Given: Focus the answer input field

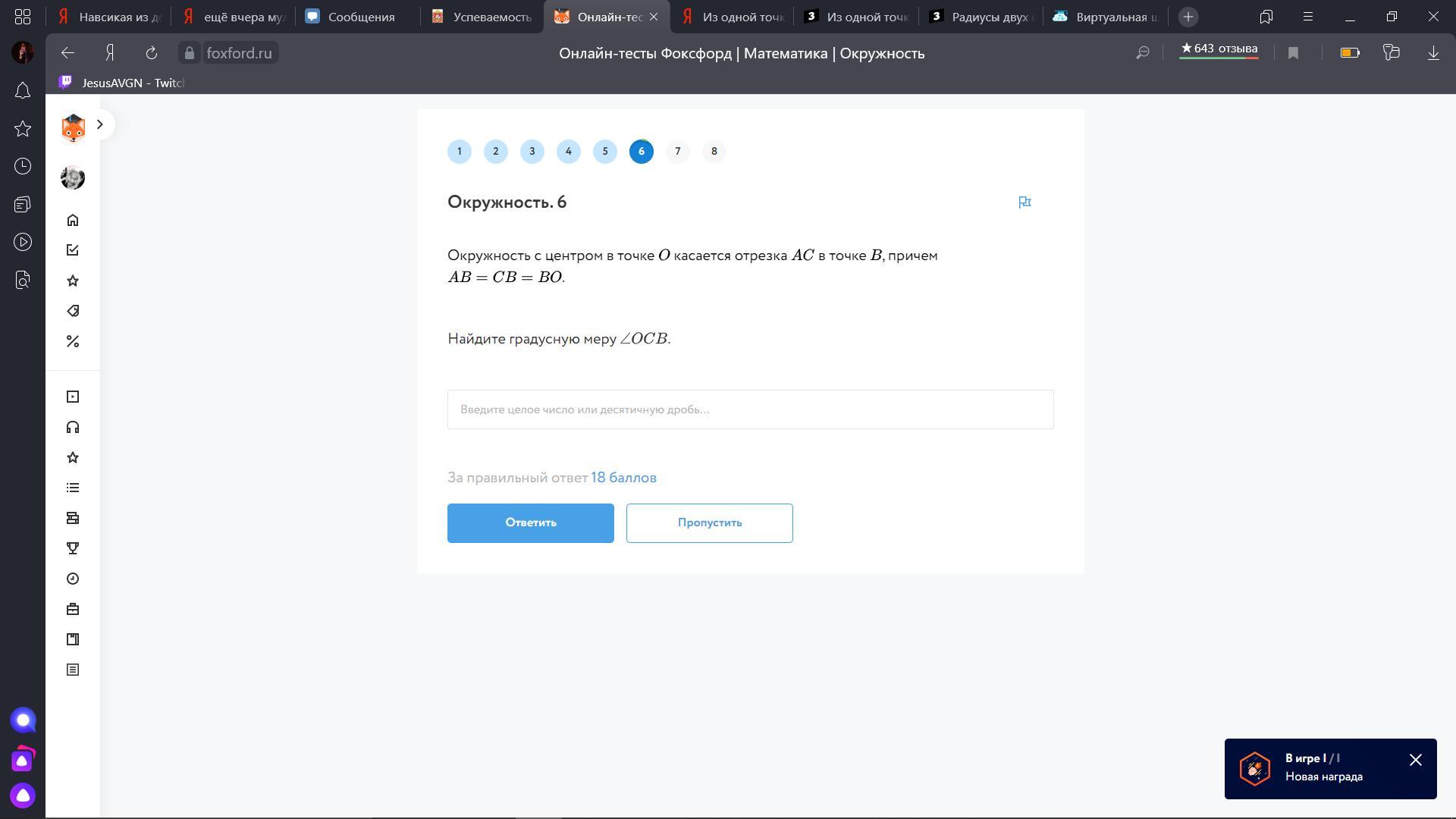Looking at the screenshot, I should point(751,409).
